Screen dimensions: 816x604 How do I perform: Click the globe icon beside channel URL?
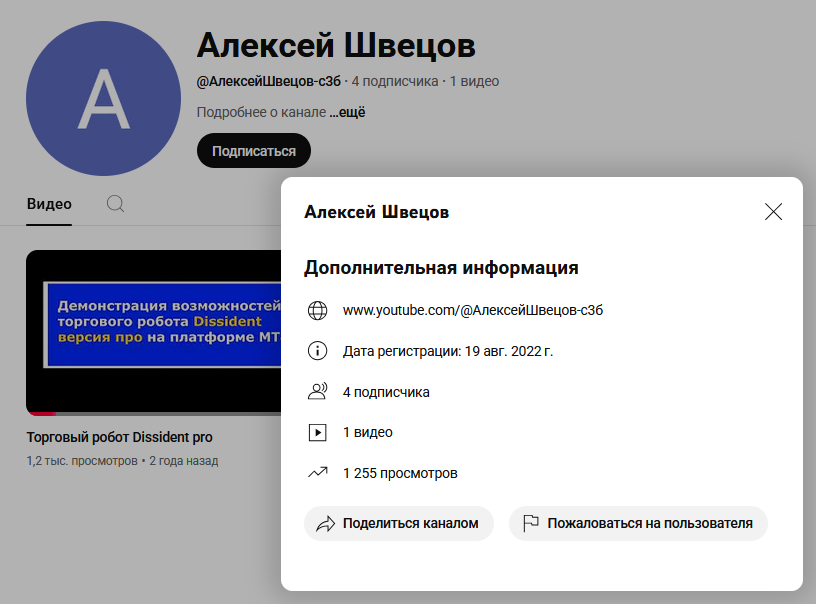point(317,311)
